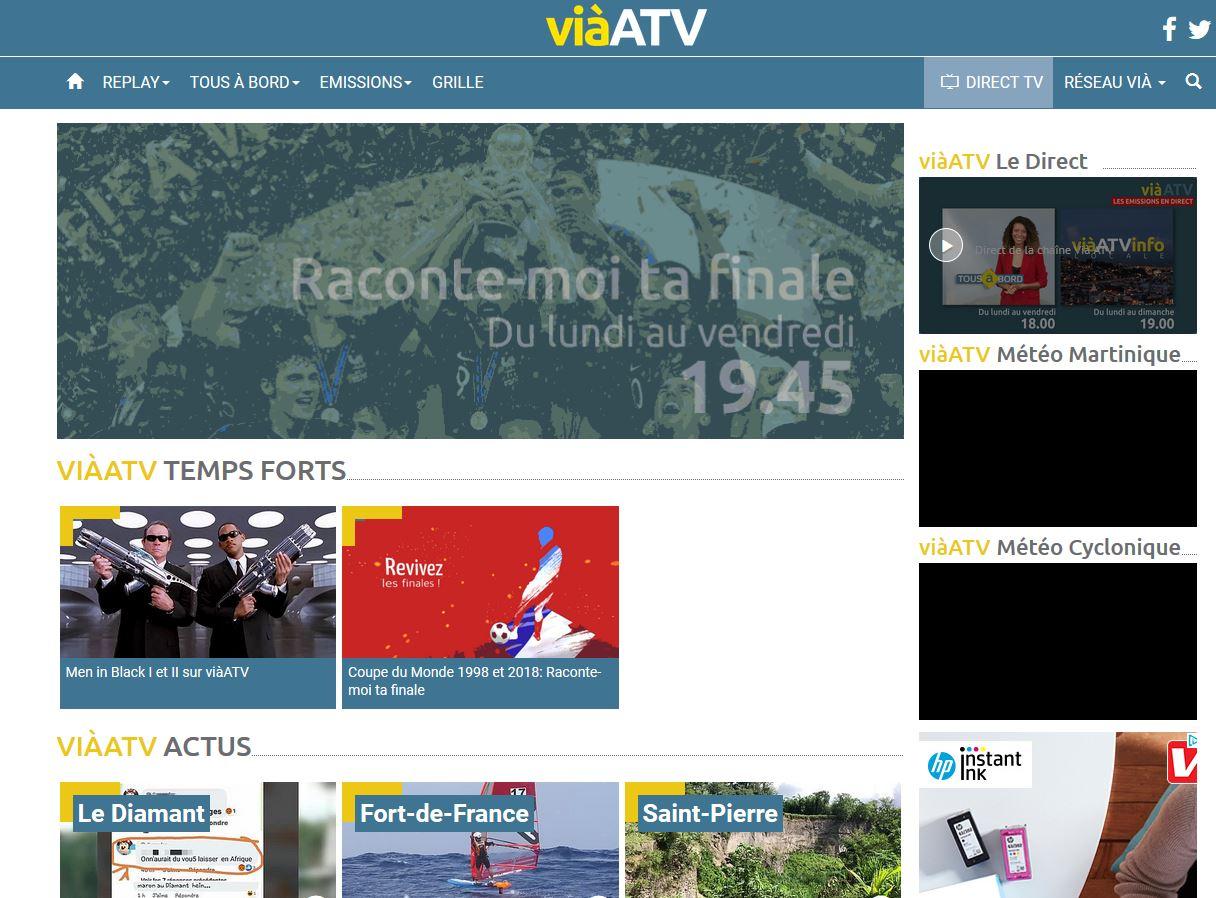
Task: Click the Météo Martinique heading
Action: (x=1050, y=354)
